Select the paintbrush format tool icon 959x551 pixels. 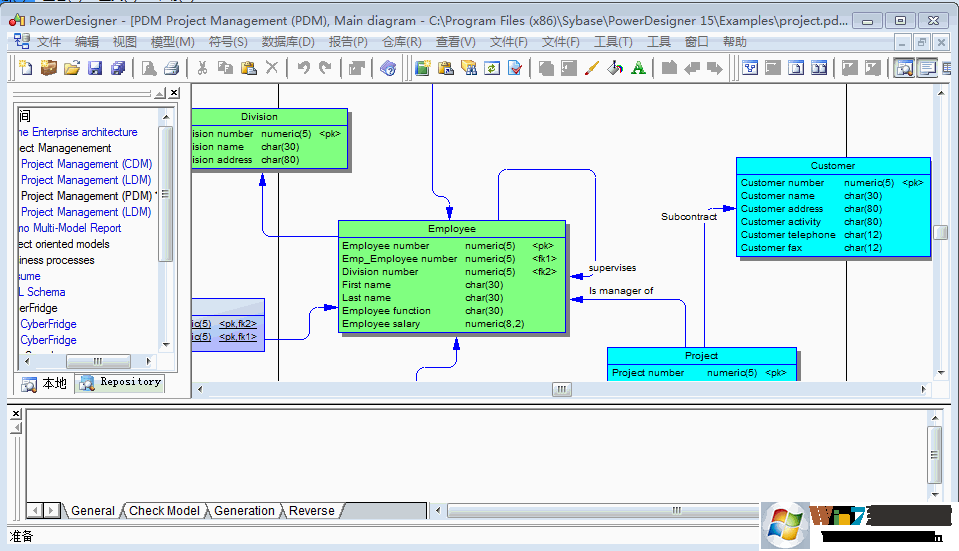[x=591, y=68]
